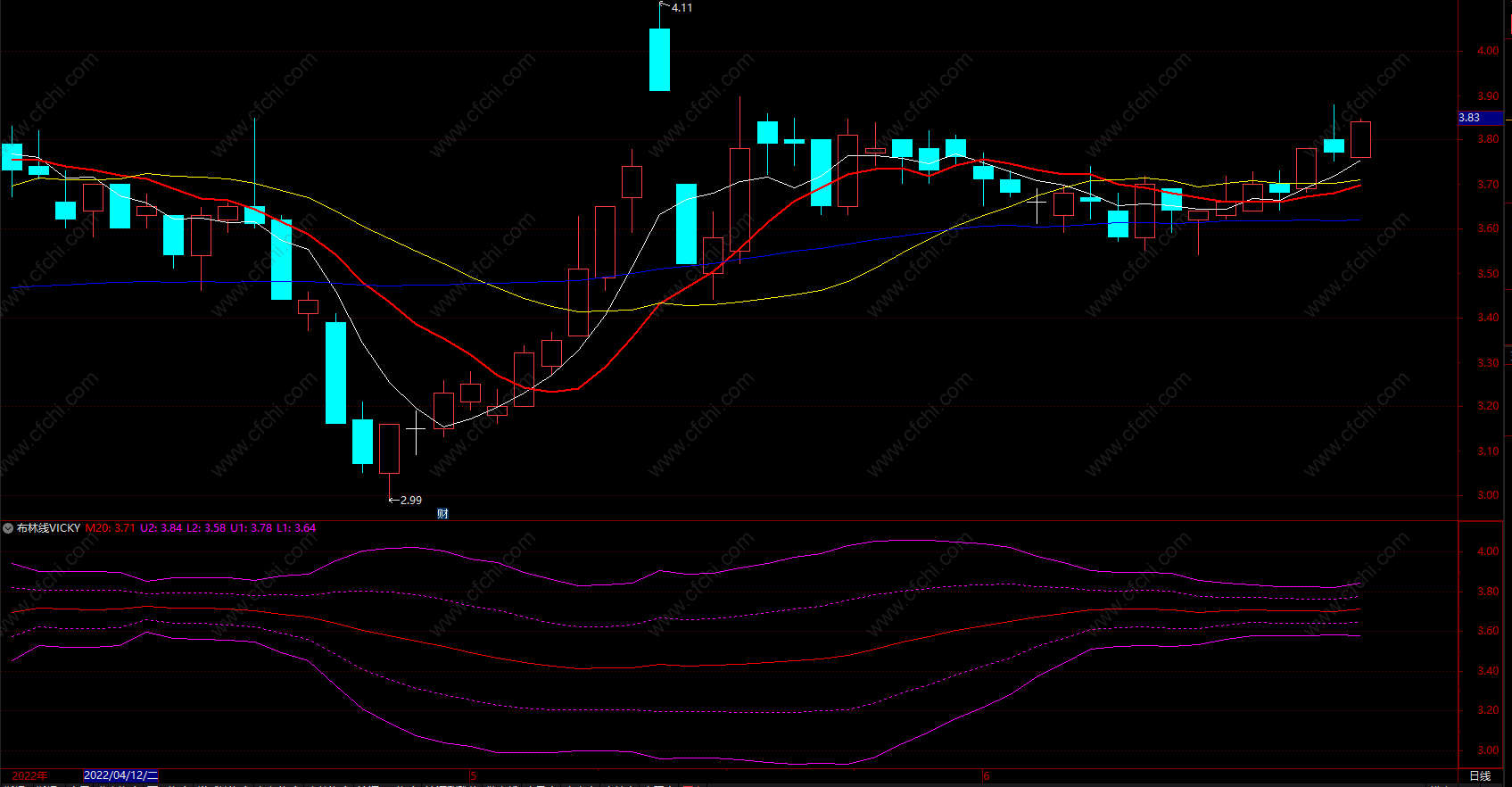The image size is (1512, 787).
Task: Click the 财 financial info marker
Action: [x=442, y=514]
